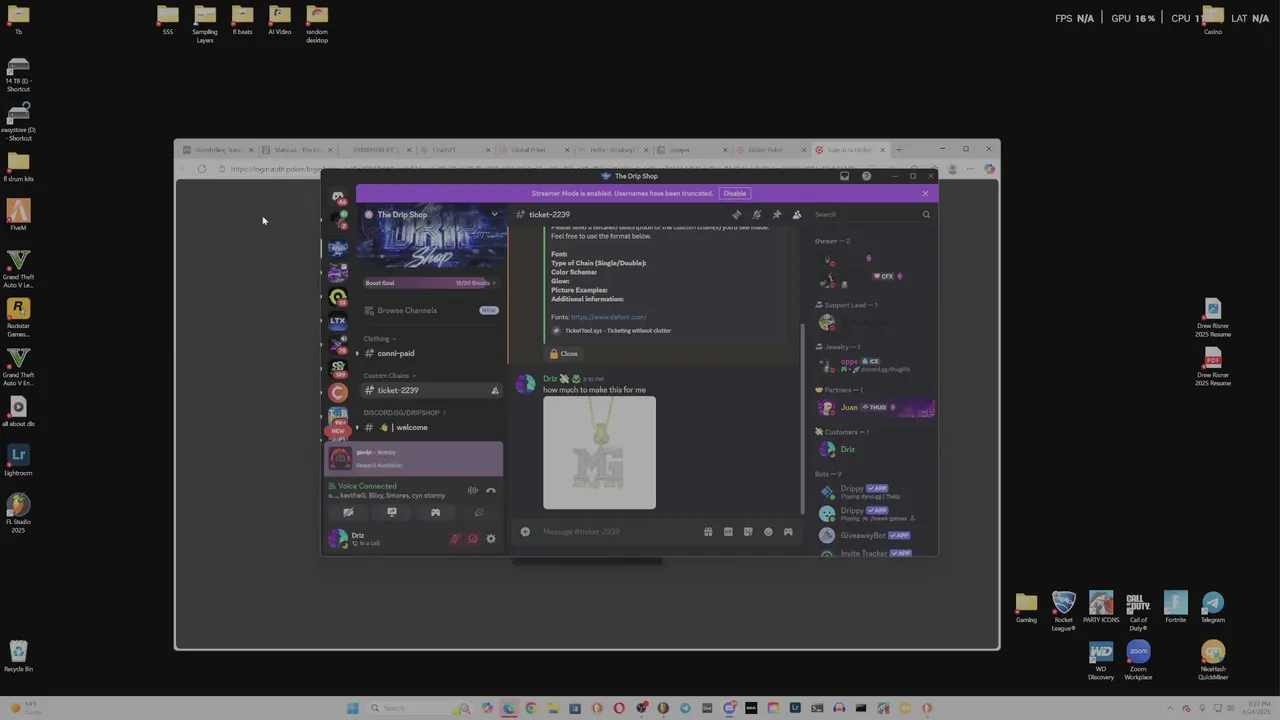Screen dimensions: 1280x720
Task: Open the chain pendant image attachment
Action: [600, 453]
